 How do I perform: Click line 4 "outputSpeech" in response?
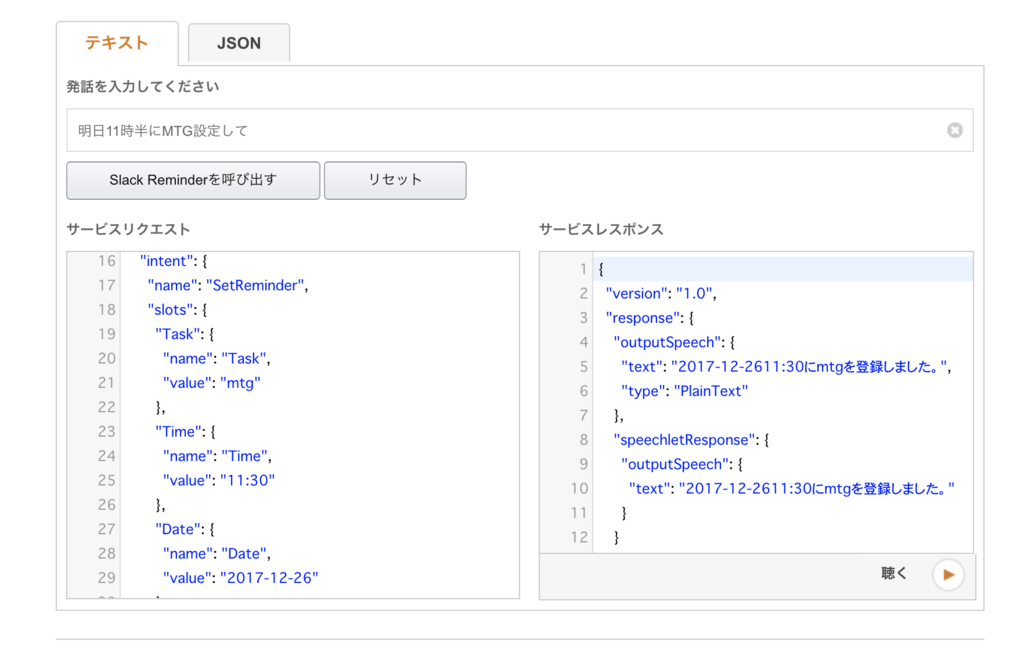tap(674, 342)
